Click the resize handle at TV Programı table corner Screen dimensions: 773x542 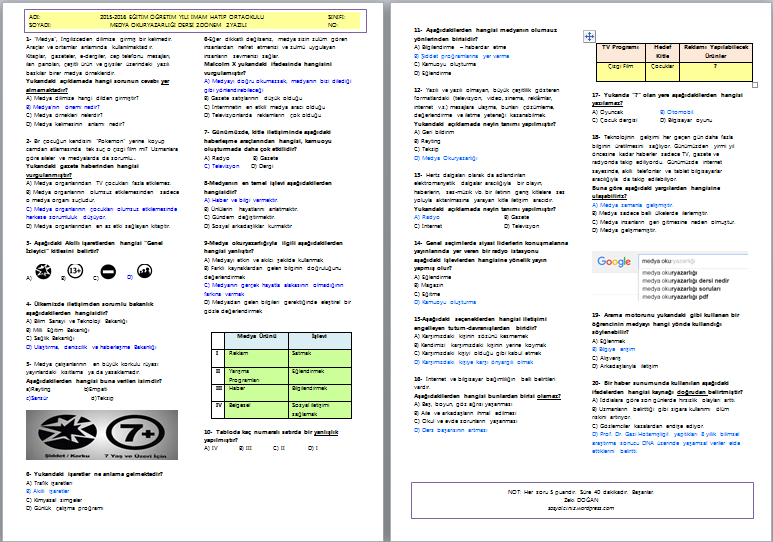point(757,84)
